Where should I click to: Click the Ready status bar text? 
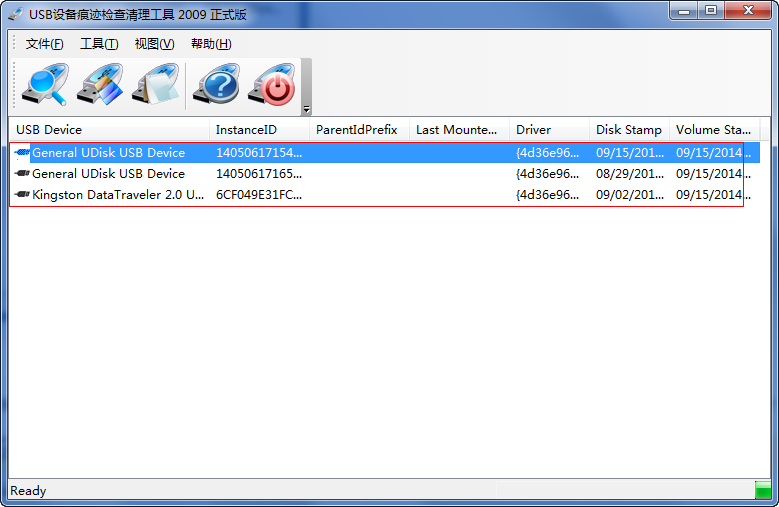[28, 491]
